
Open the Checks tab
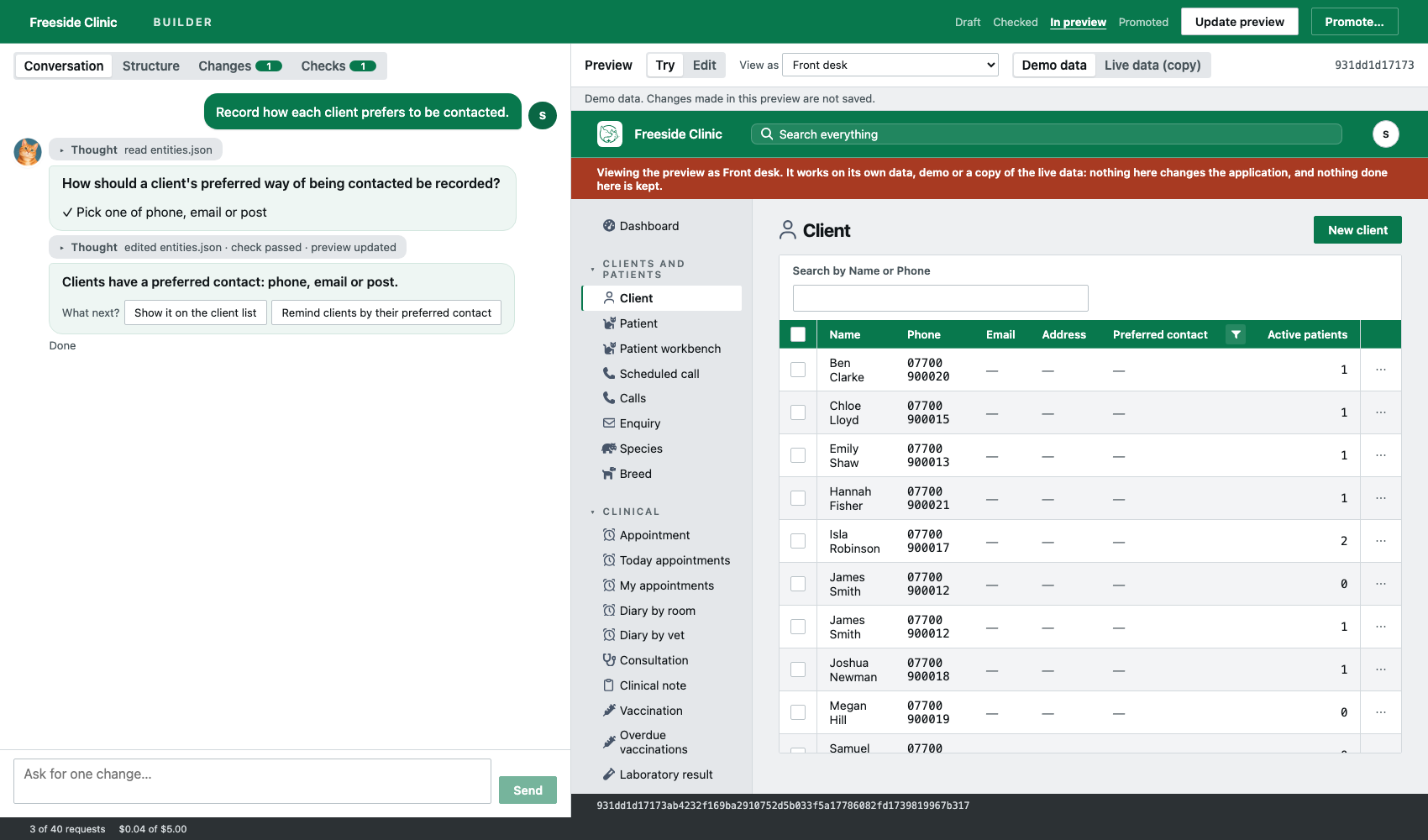pyautogui.click(x=339, y=66)
